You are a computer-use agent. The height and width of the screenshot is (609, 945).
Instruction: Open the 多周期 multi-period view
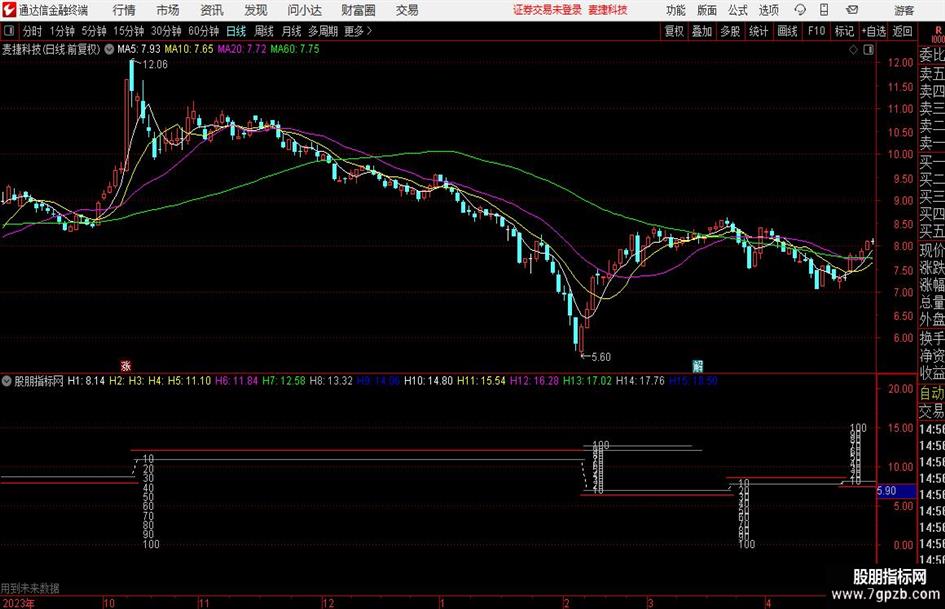323,31
